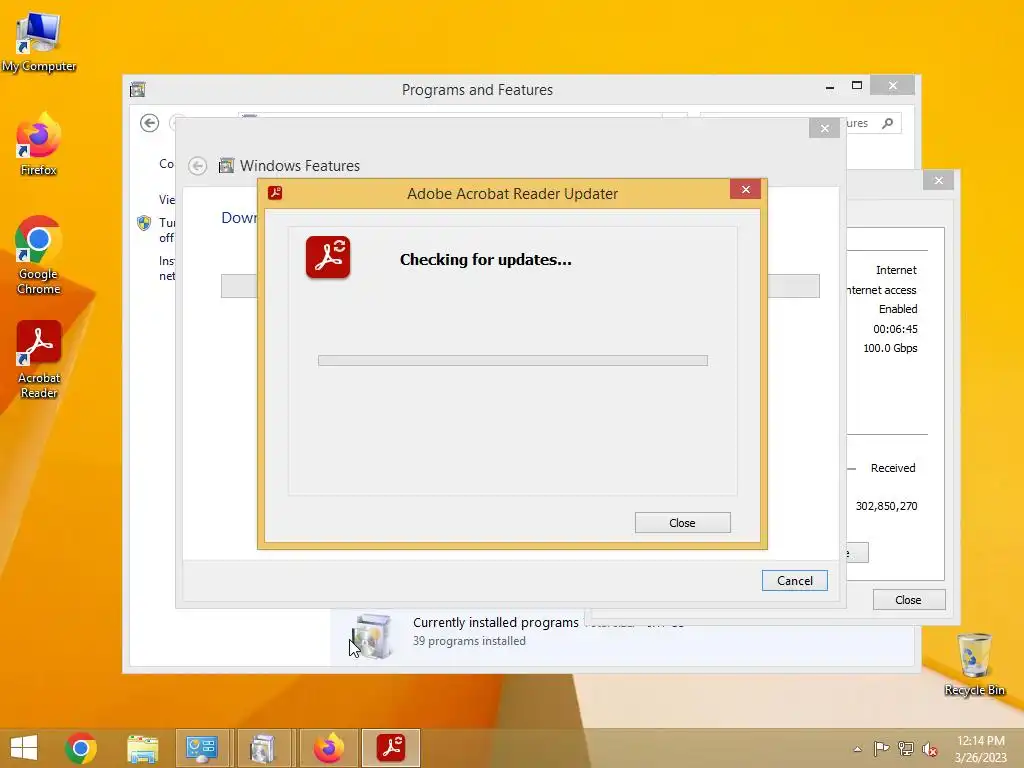Screen dimensions: 1024x768
Task: Minimize the Programs and Features window
Action: [x=829, y=86]
